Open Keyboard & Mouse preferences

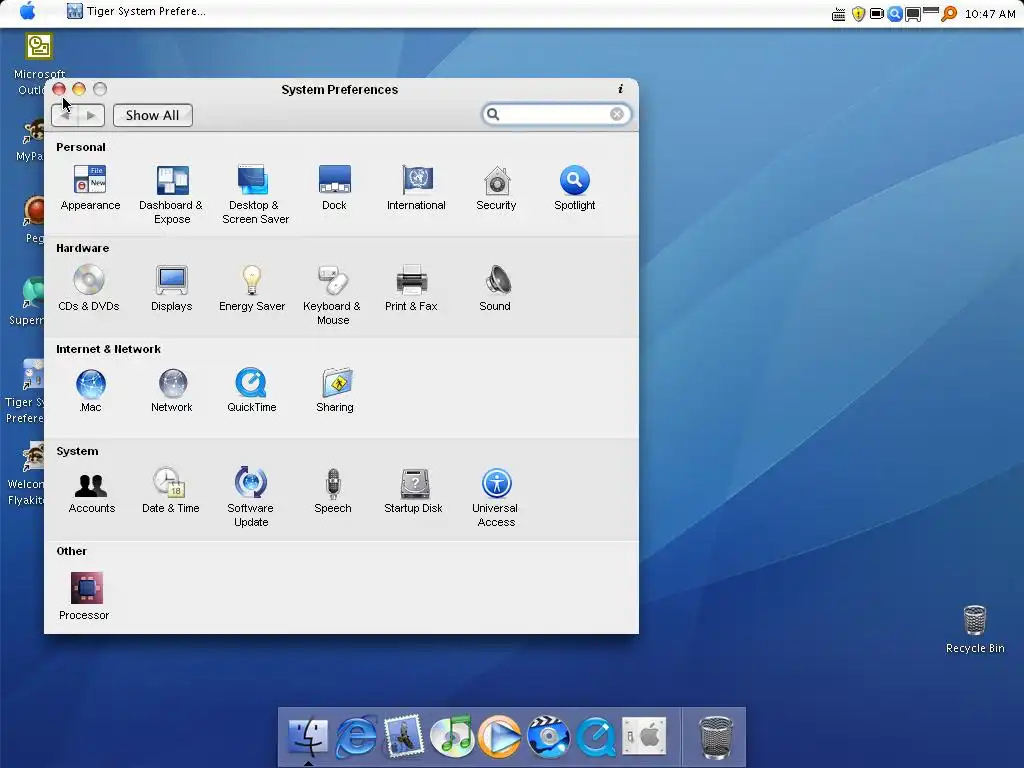pyautogui.click(x=332, y=295)
